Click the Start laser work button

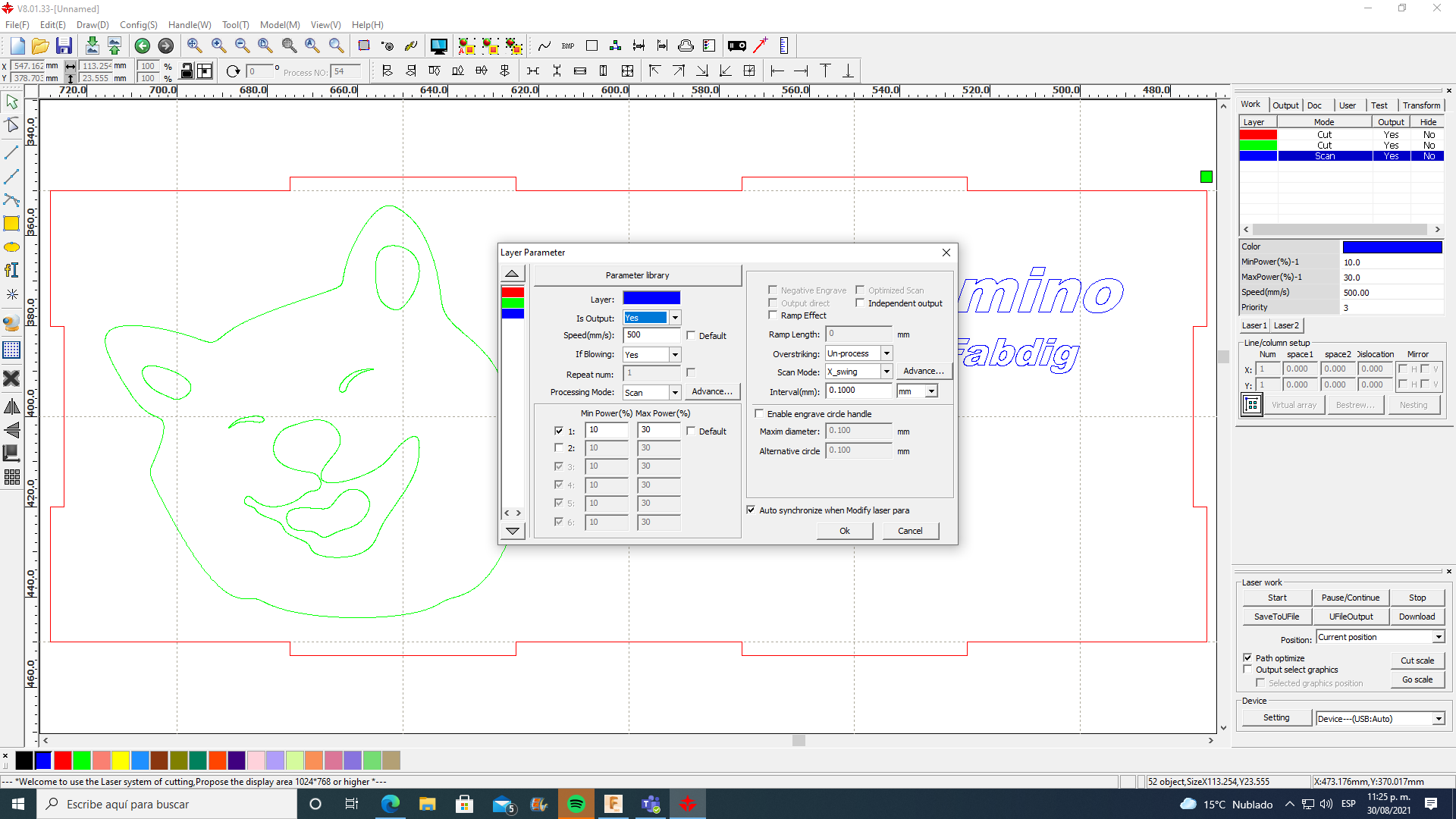[1277, 598]
